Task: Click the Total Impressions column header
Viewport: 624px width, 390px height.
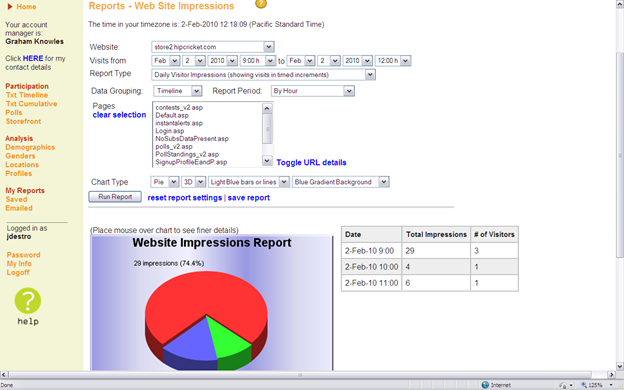Action: click(436, 234)
